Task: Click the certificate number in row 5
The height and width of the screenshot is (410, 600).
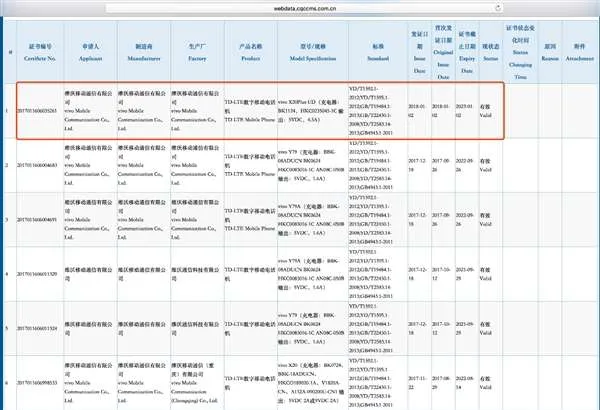Action: coord(37,328)
